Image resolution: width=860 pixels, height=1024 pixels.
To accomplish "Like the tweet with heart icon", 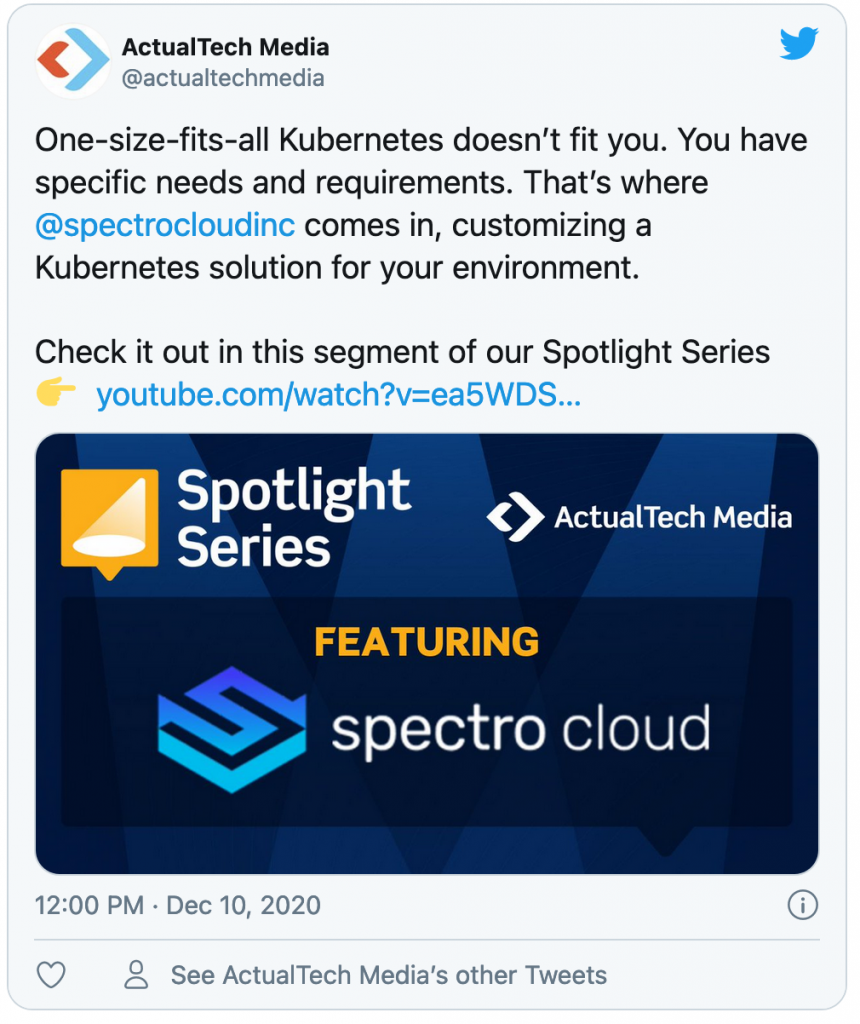I will point(51,975).
